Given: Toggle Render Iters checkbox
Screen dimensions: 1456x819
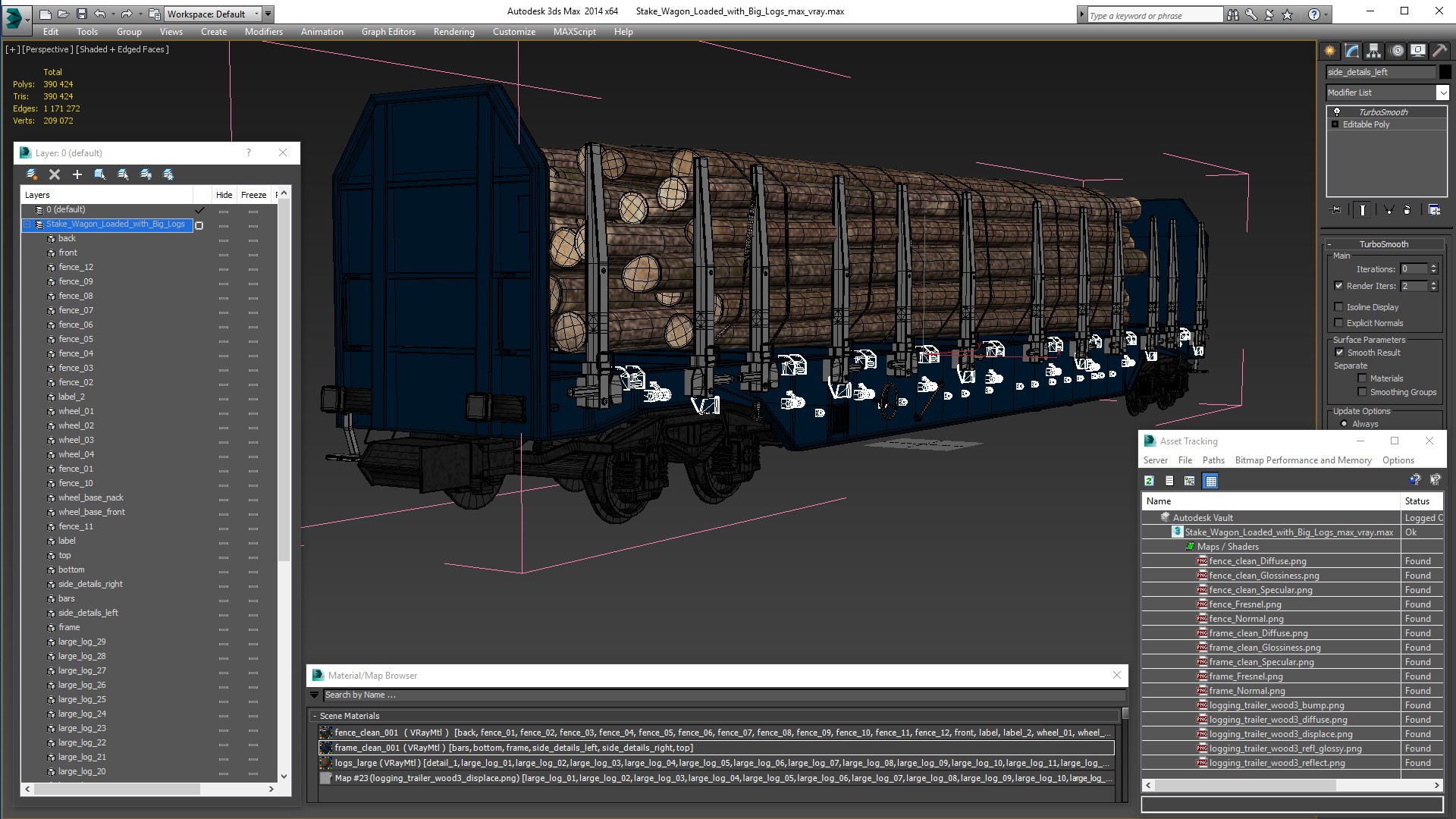Looking at the screenshot, I should tap(1338, 286).
